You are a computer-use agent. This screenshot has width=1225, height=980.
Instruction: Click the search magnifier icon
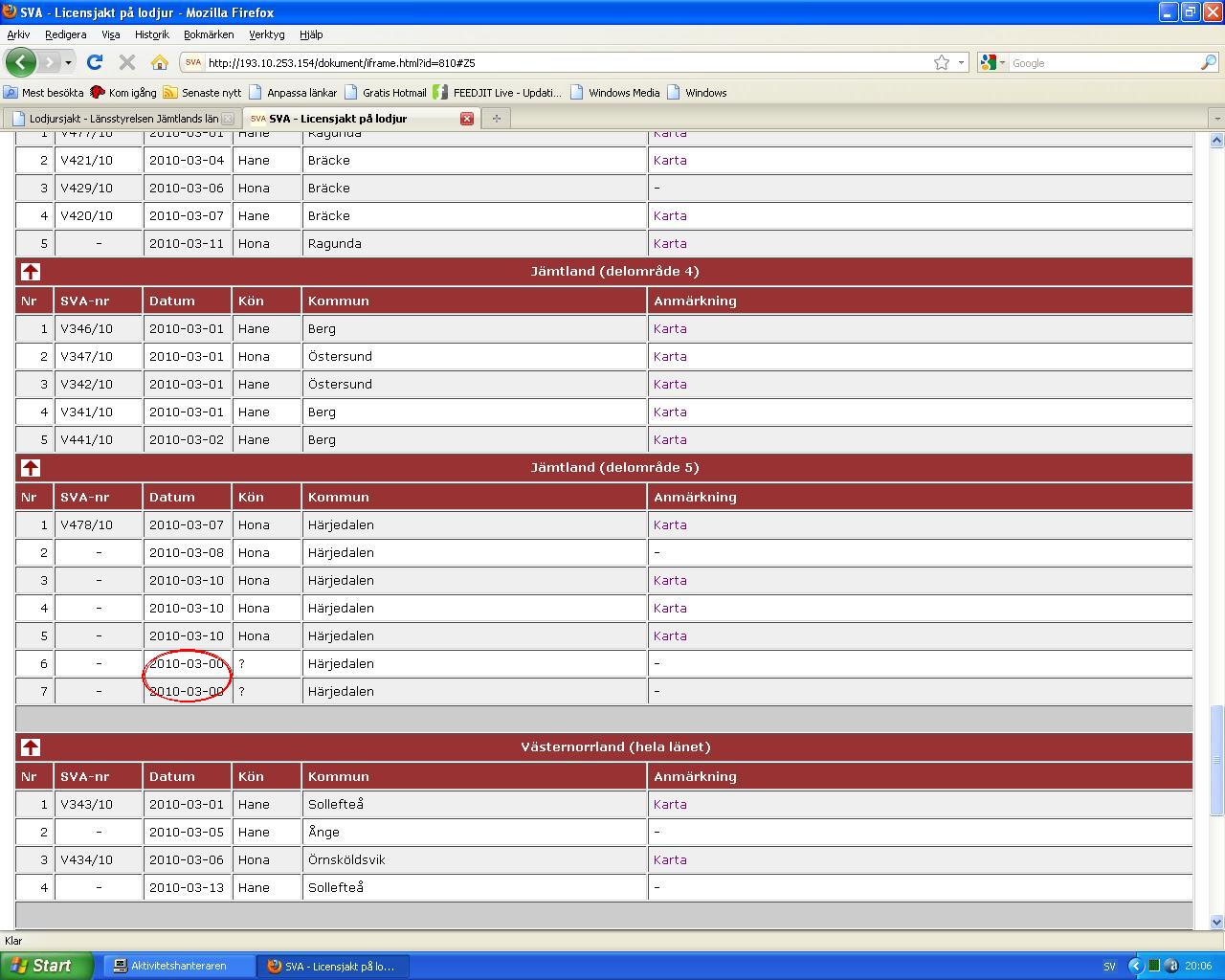pos(1209,62)
